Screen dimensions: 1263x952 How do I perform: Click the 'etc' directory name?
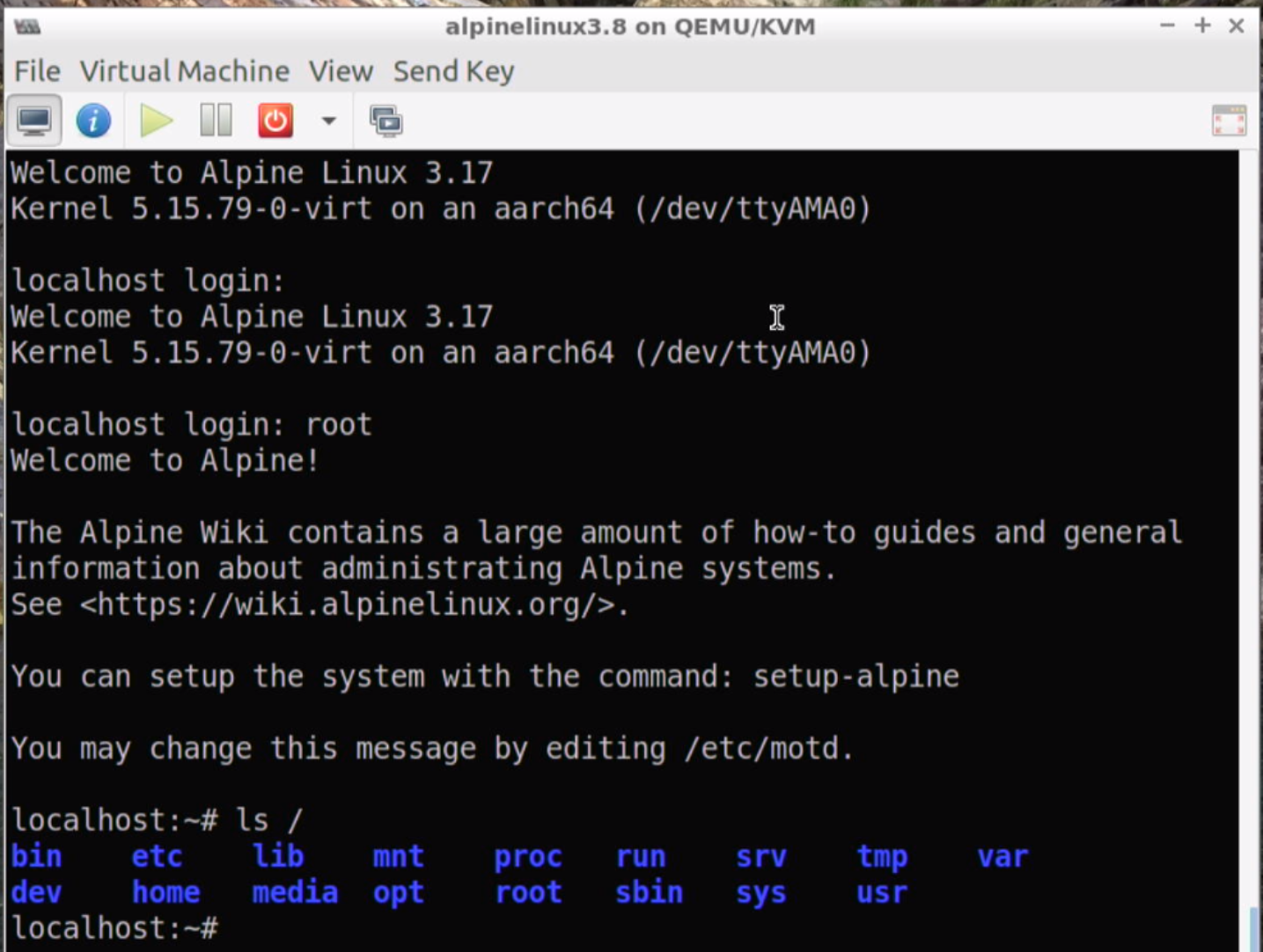(157, 856)
